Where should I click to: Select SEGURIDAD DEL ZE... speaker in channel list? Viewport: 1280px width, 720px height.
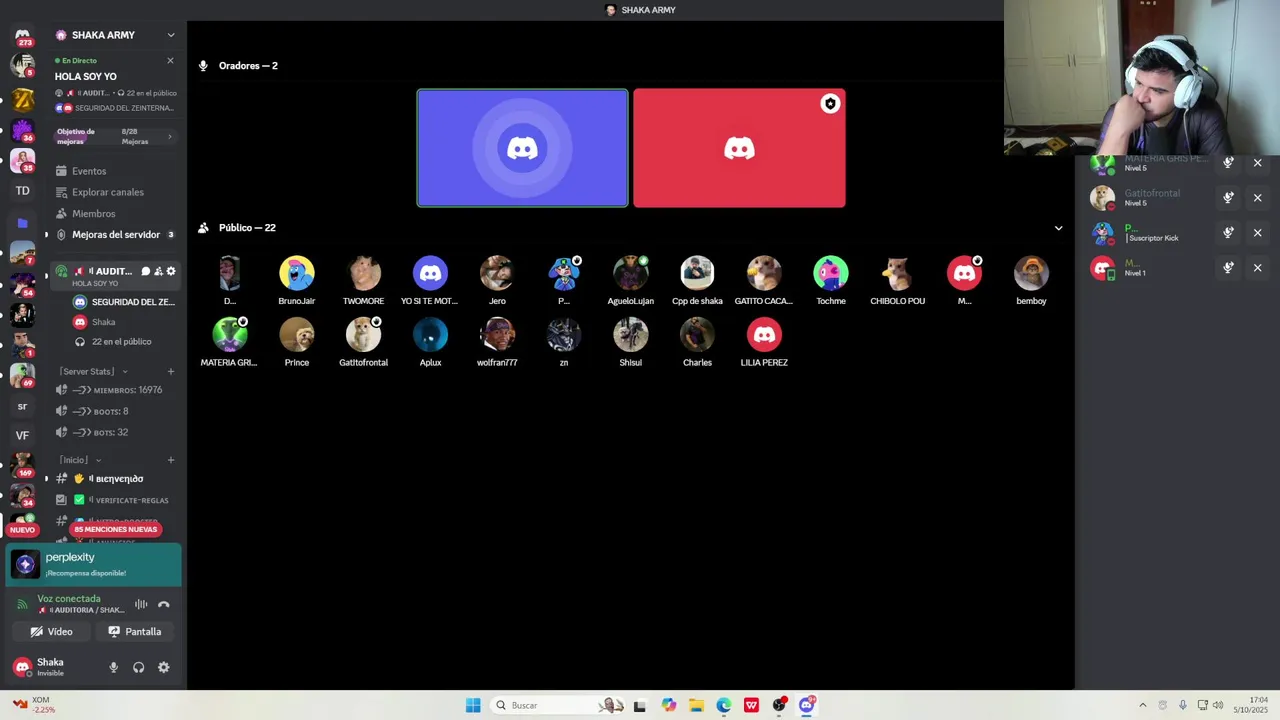coord(123,302)
